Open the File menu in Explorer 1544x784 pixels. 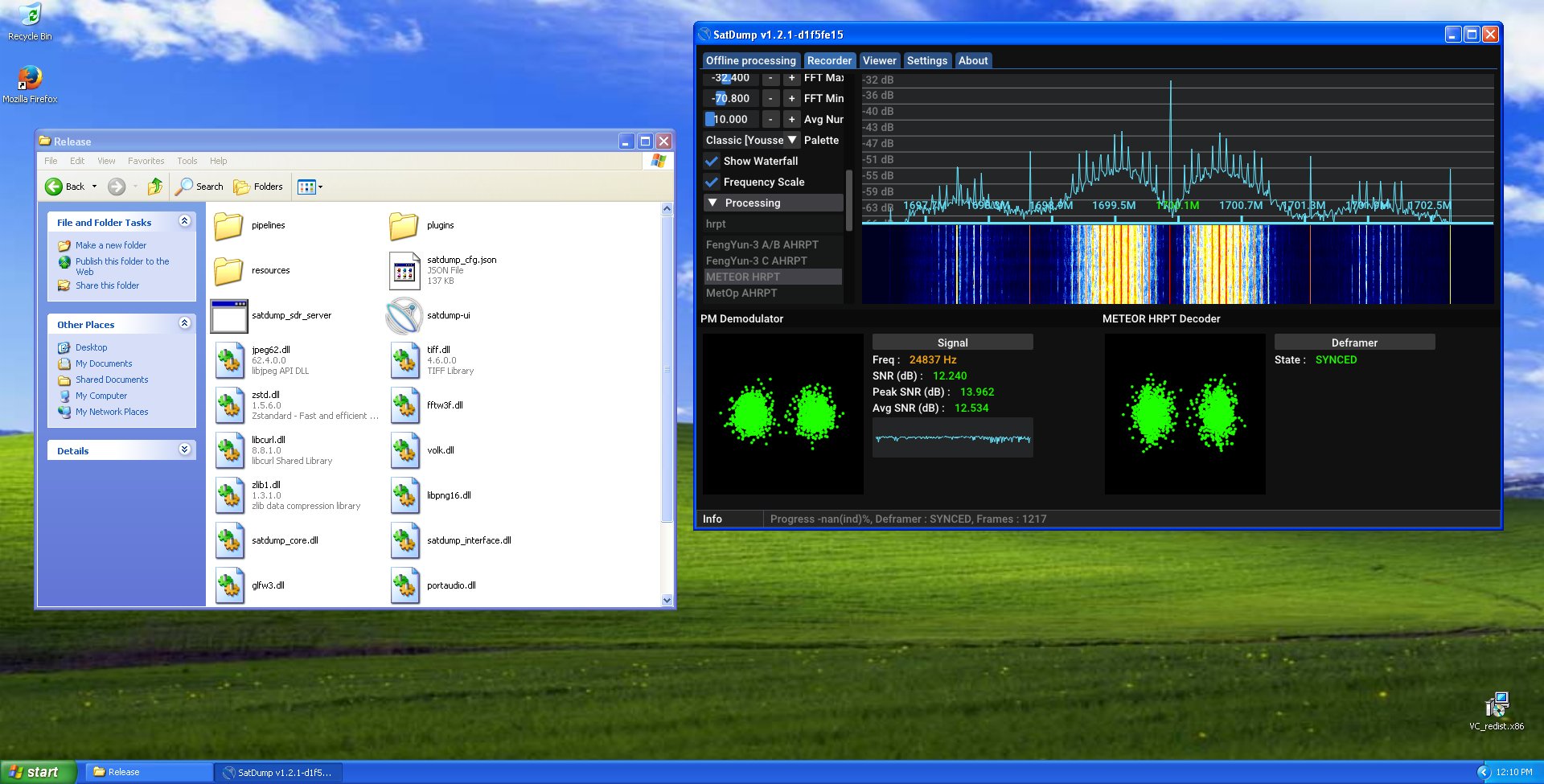coord(51,161)
